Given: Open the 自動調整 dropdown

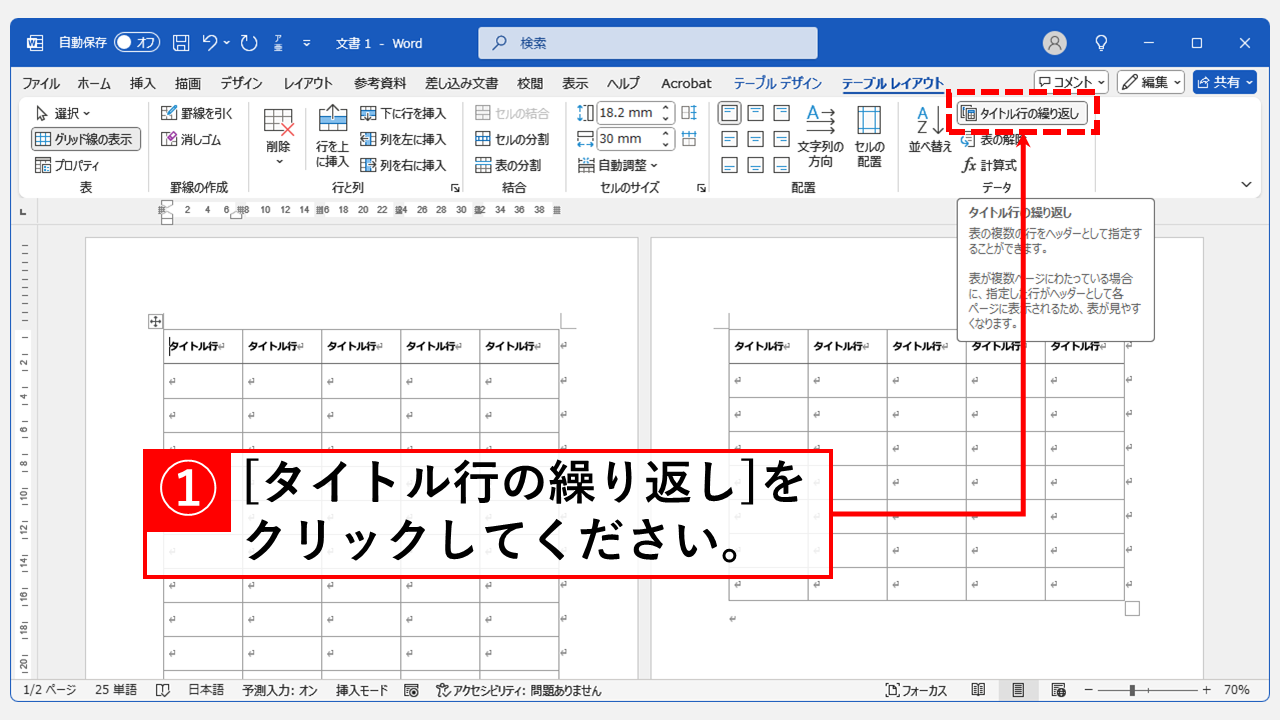Looking at the screenshot, I should (x=618, y=165).
